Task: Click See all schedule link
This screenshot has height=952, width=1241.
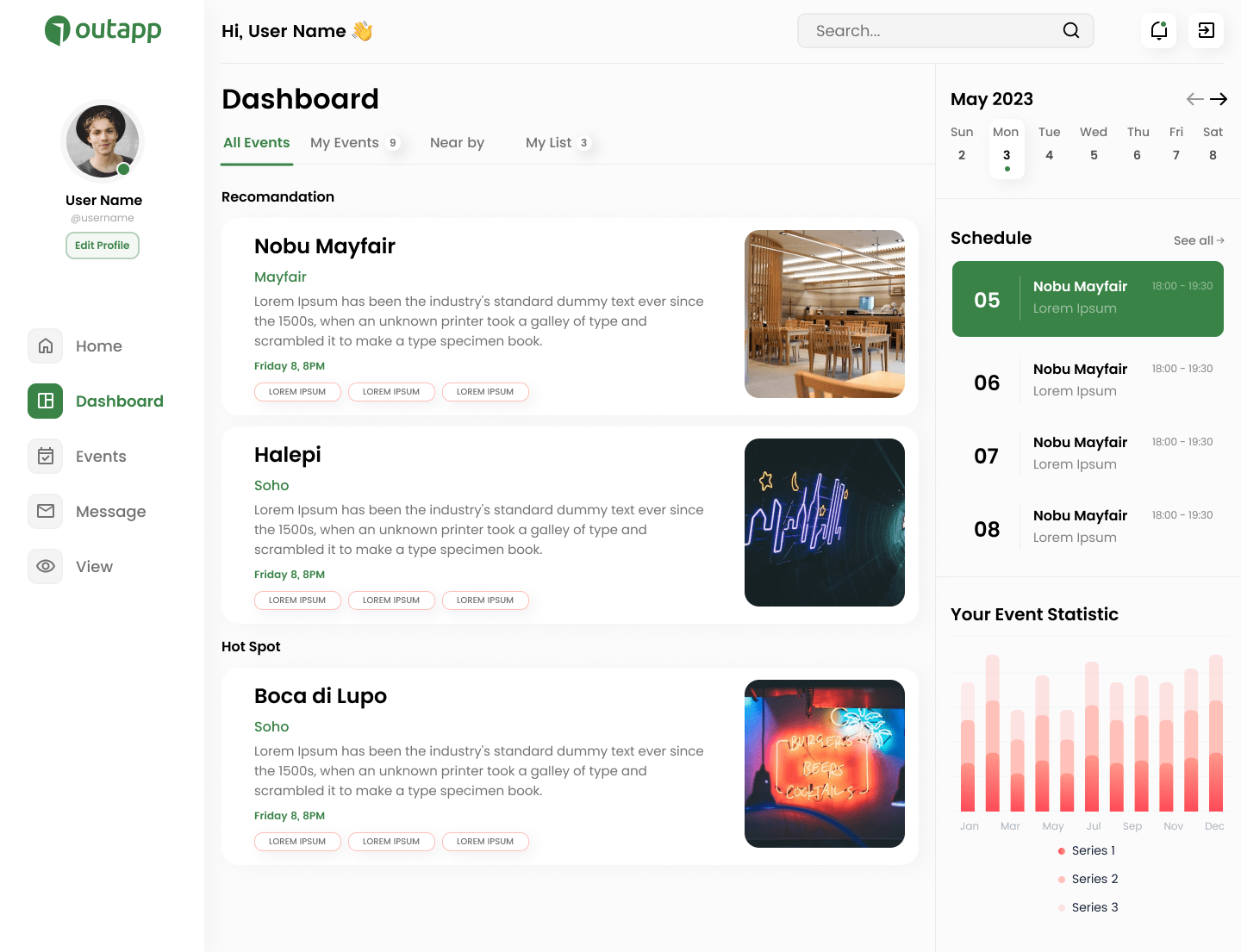Action: (1198, 240)
